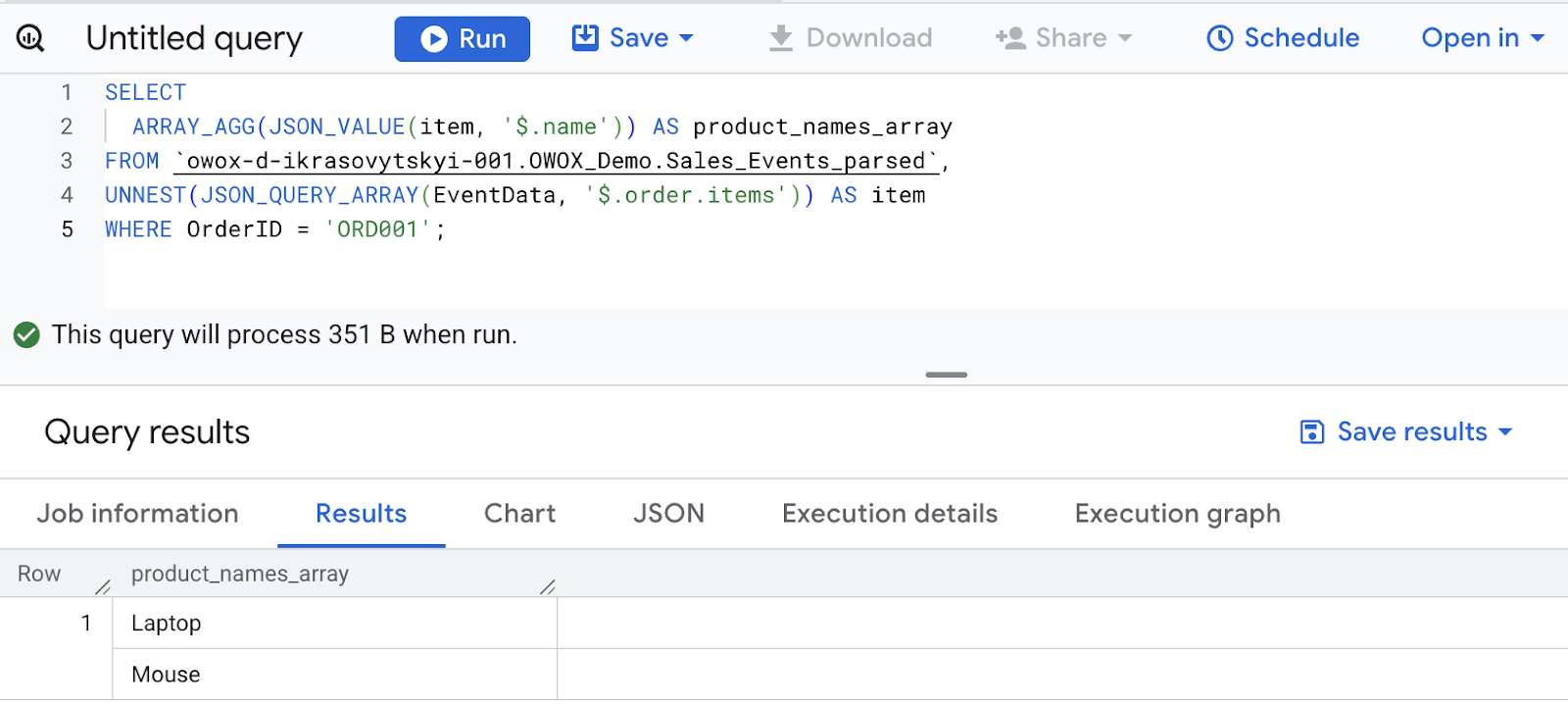This screenshot has width=1568, height=704.
Task: Select the Results tab
Action: [361, 514]
